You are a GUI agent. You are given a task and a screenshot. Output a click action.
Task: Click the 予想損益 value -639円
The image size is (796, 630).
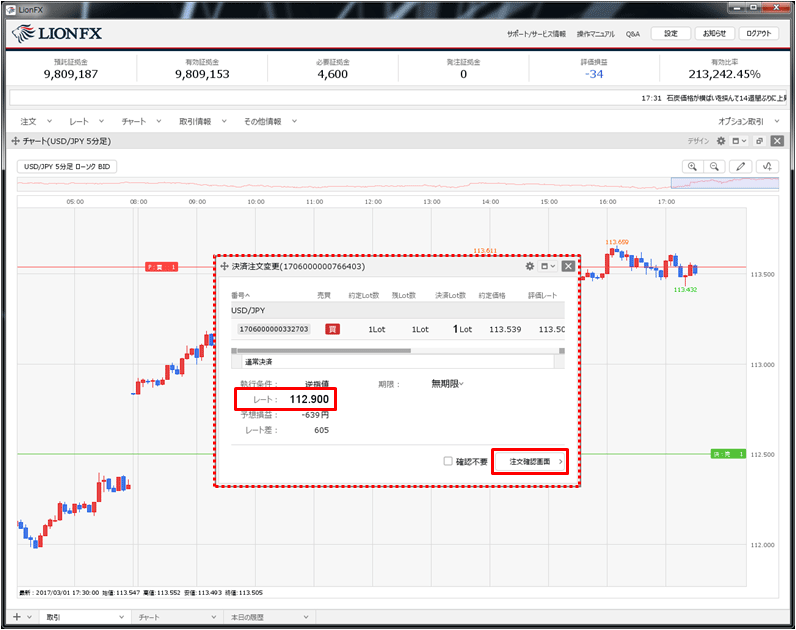(315, 415)
